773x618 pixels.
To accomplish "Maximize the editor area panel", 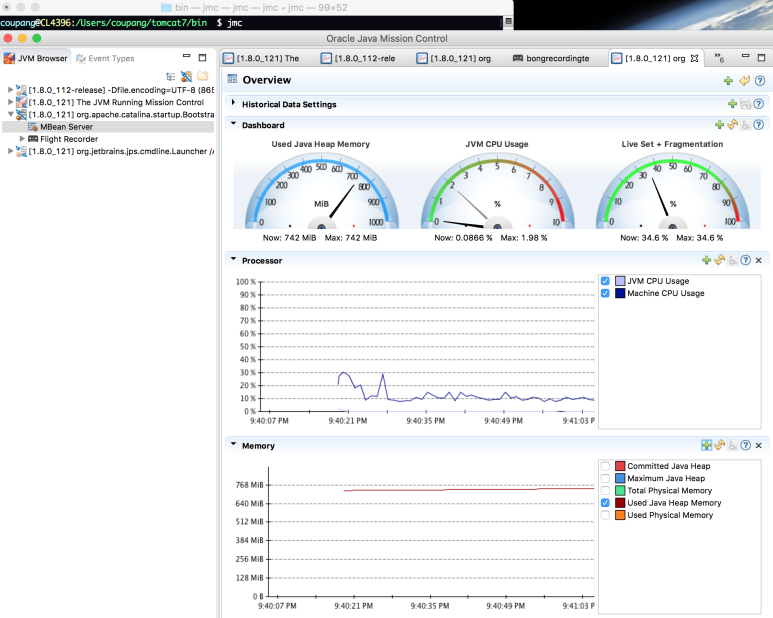I will (761, 58).
